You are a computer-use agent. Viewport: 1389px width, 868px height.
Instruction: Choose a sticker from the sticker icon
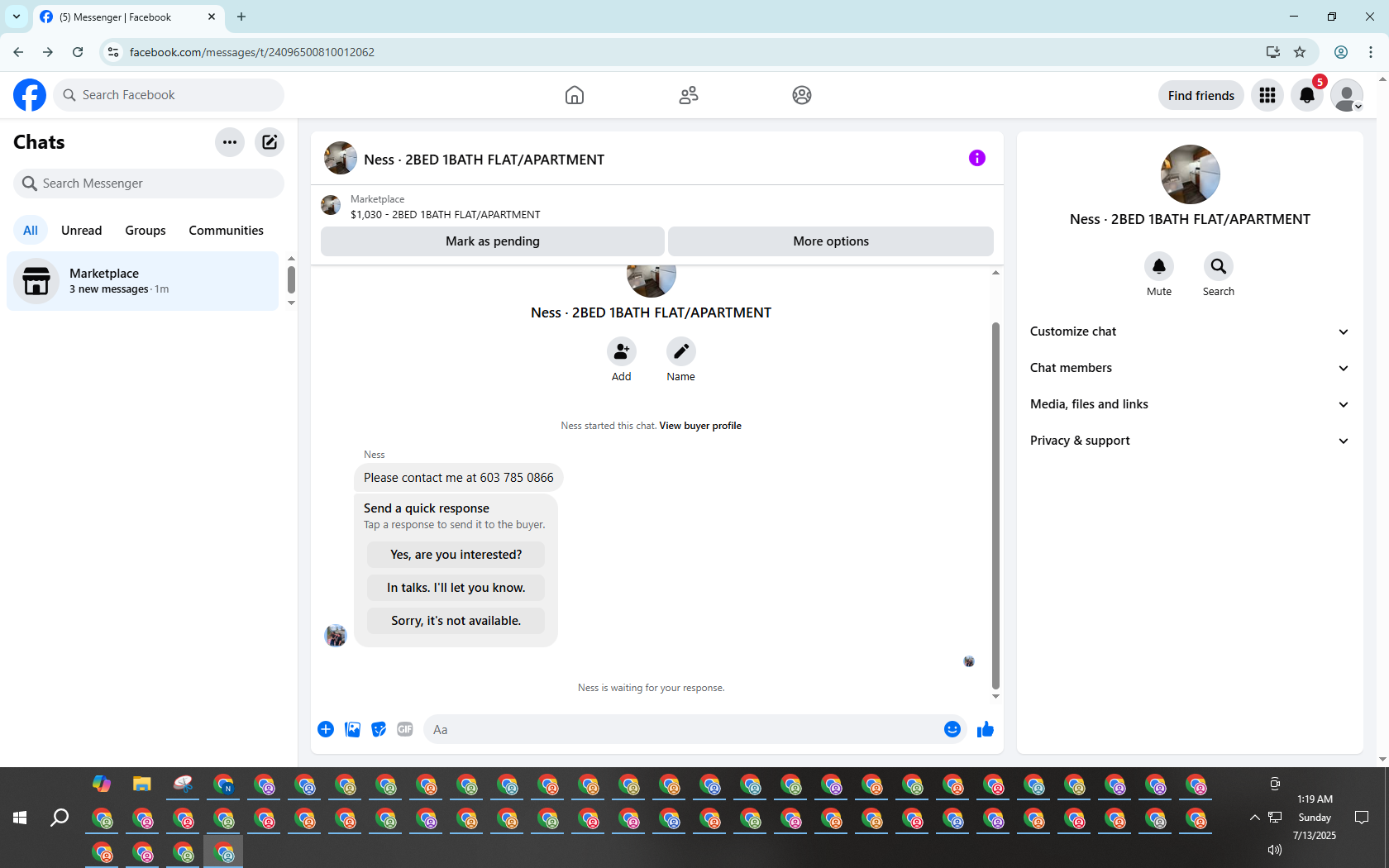[379, 729]
